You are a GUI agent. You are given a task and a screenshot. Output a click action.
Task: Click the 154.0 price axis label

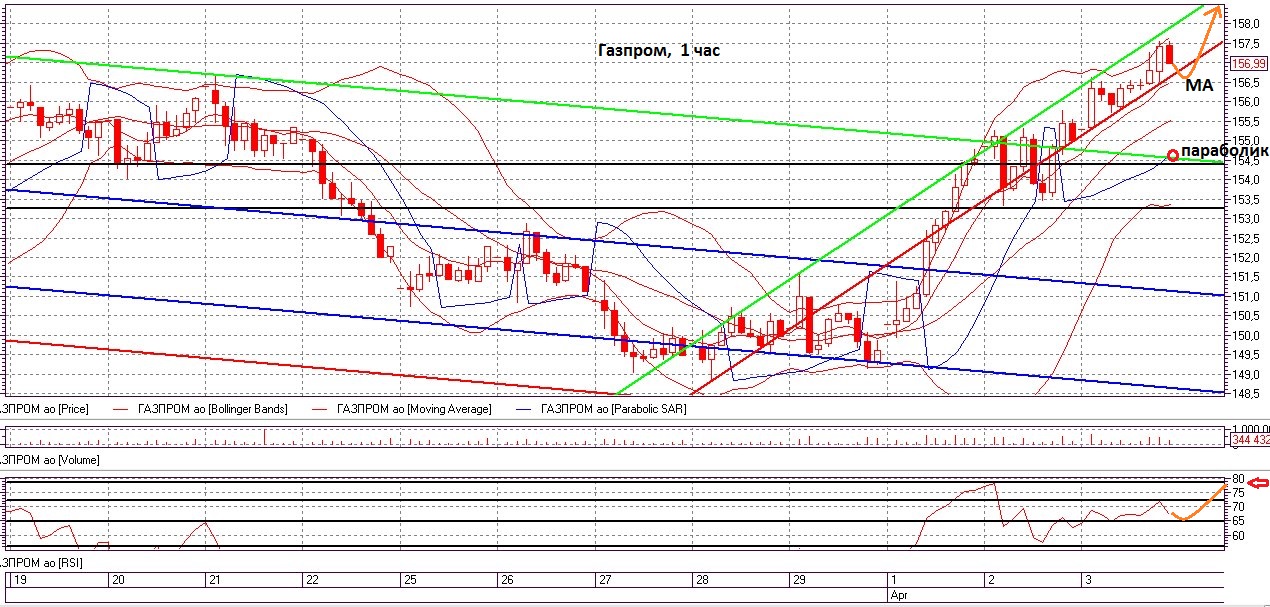tap(1246, 180)
